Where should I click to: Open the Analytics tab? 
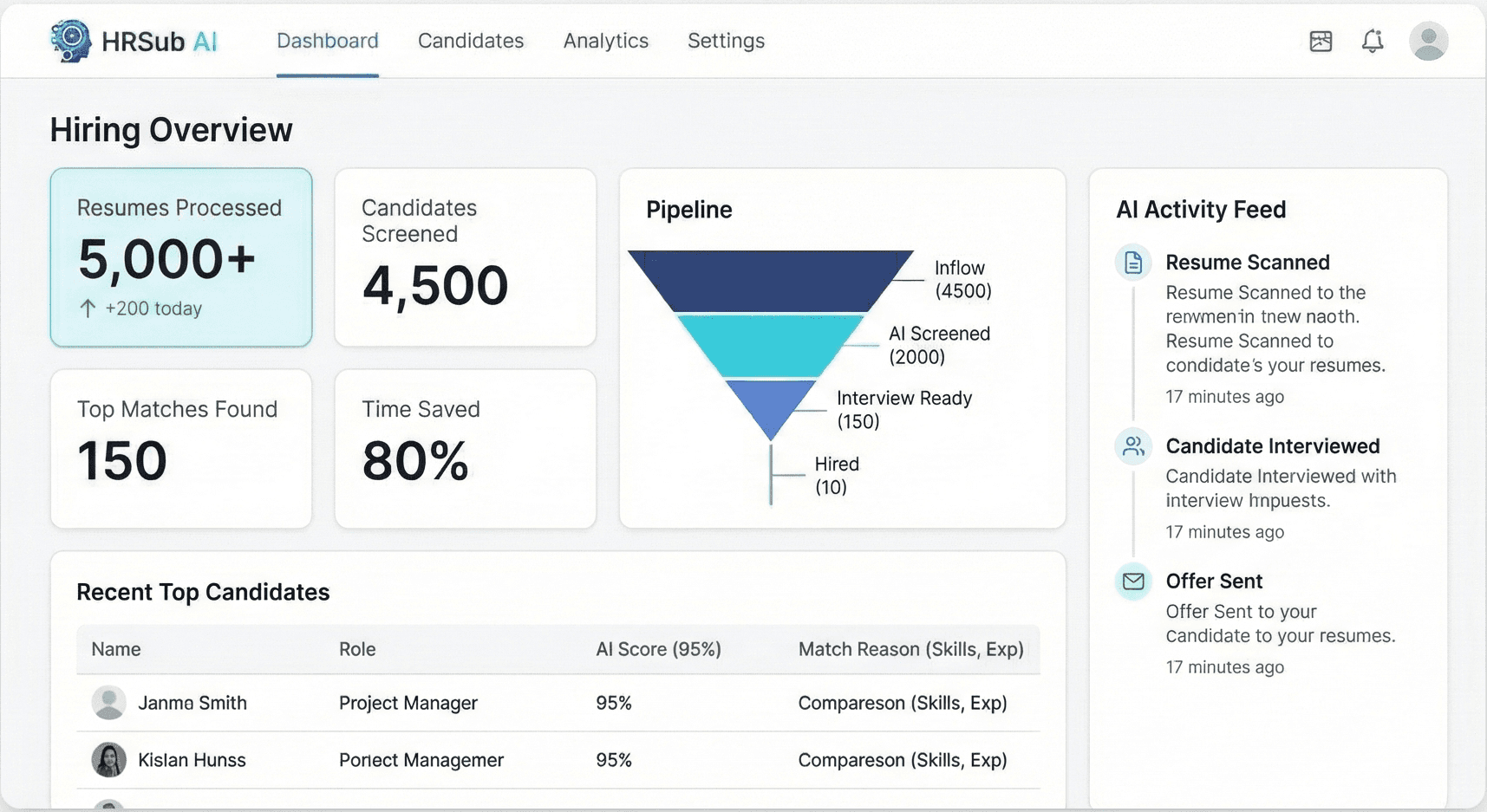(605, 41)
